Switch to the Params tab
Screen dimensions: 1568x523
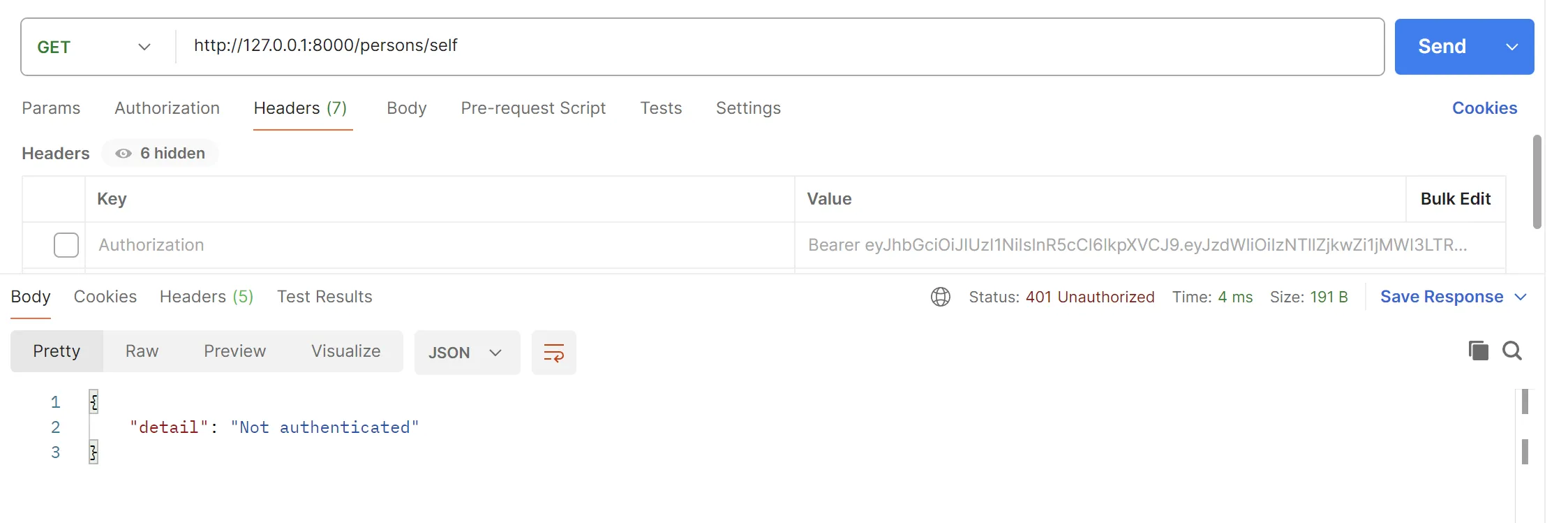click(51, 108)
